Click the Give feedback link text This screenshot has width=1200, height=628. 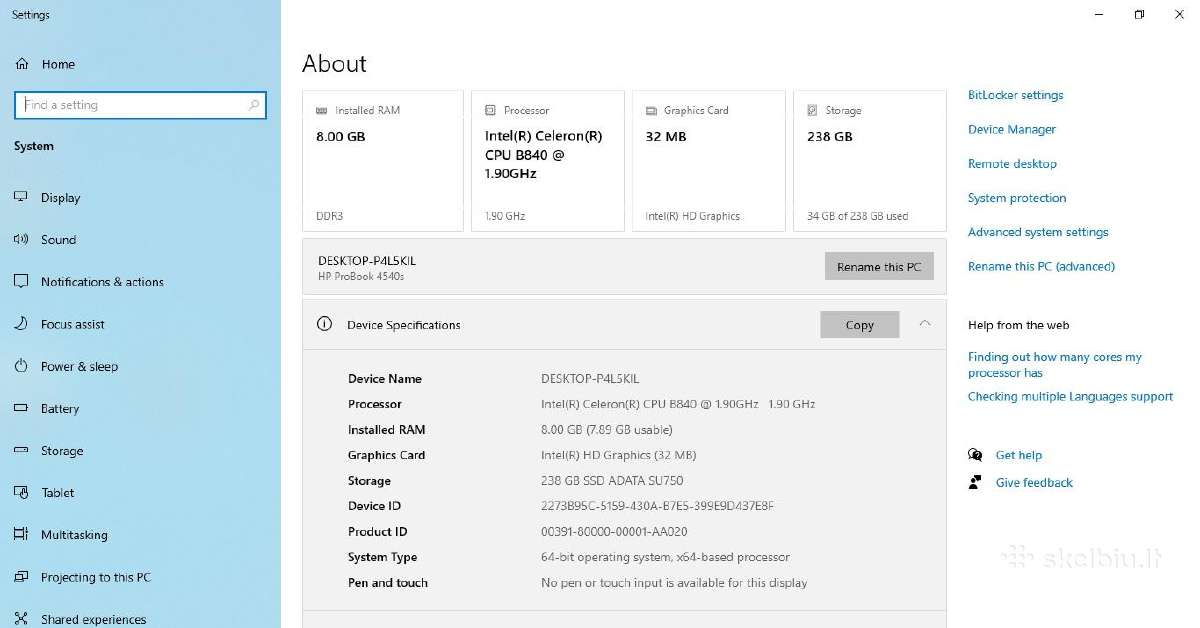1034,482
